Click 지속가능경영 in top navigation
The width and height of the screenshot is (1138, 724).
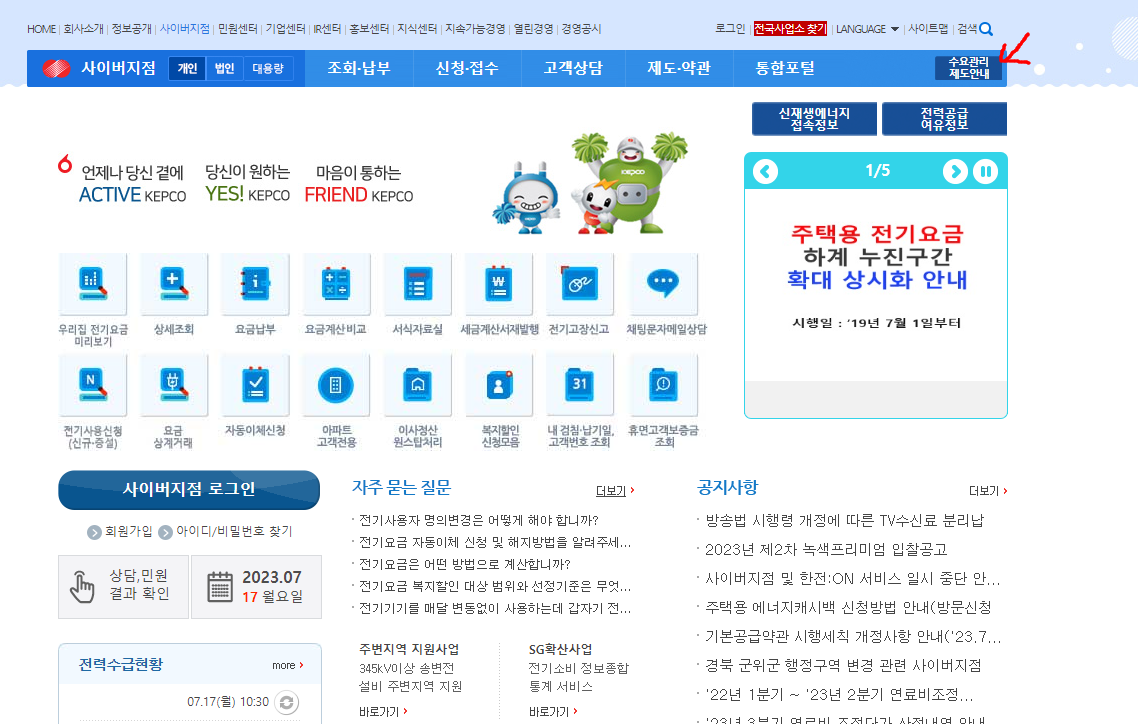click(x=475, y=29)
